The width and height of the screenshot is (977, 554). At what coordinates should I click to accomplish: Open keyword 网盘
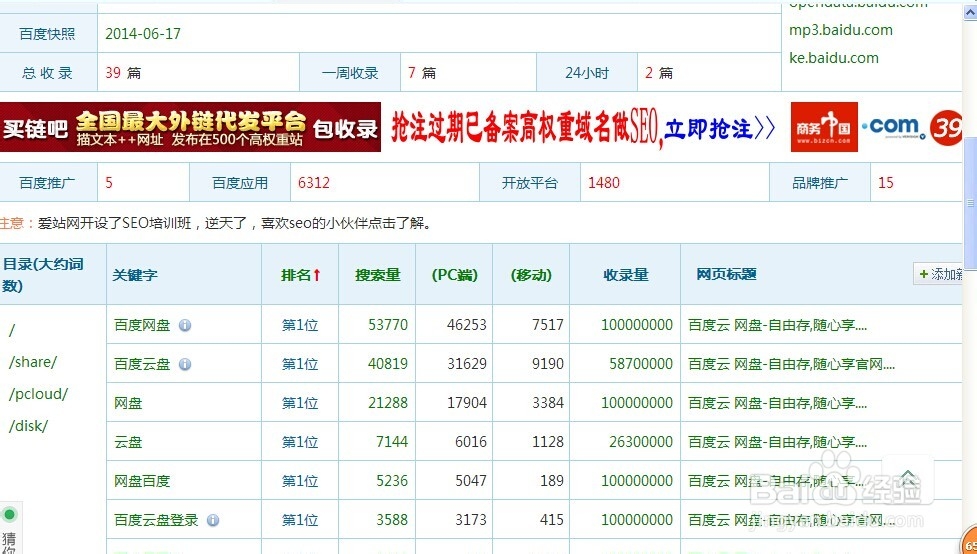point(128,403)
